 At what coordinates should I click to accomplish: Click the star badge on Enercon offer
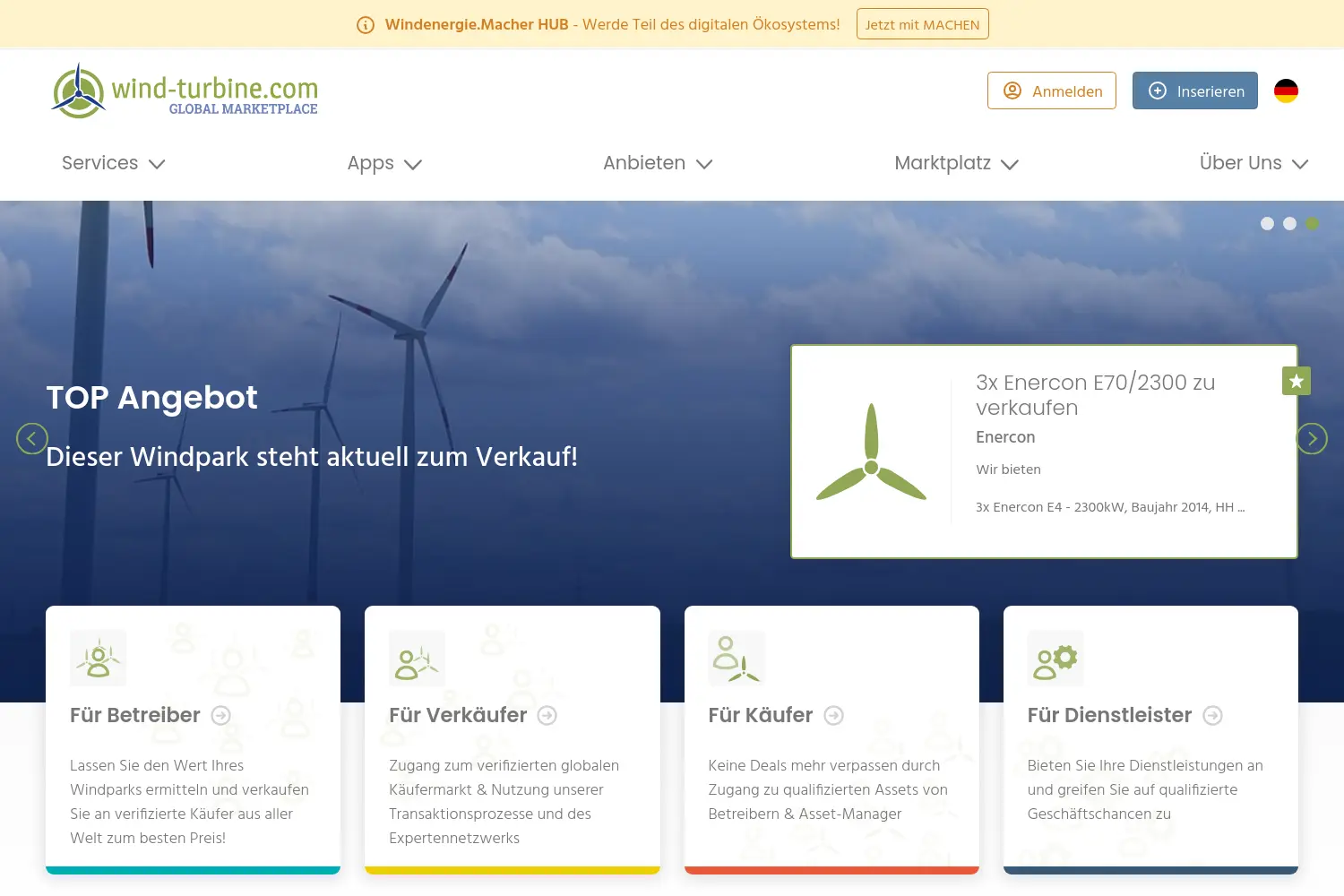(x=1297, y=381)
